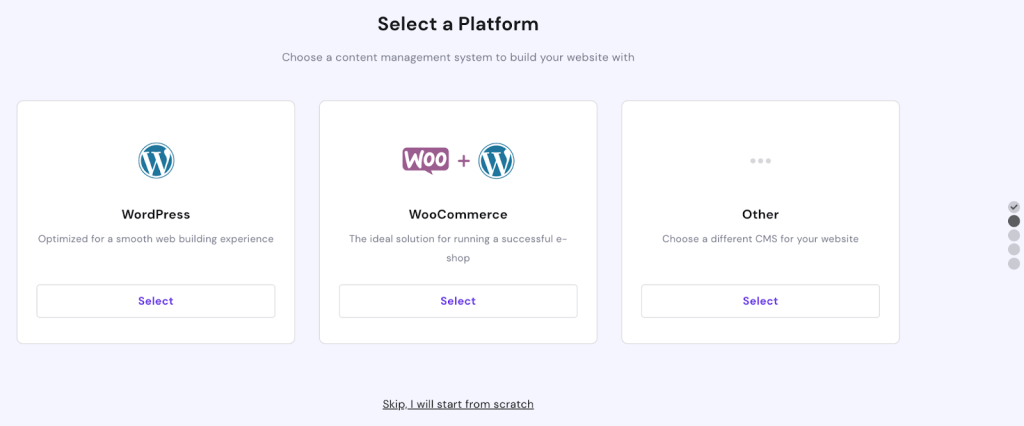Click the WordPress card title

[156, 214]
